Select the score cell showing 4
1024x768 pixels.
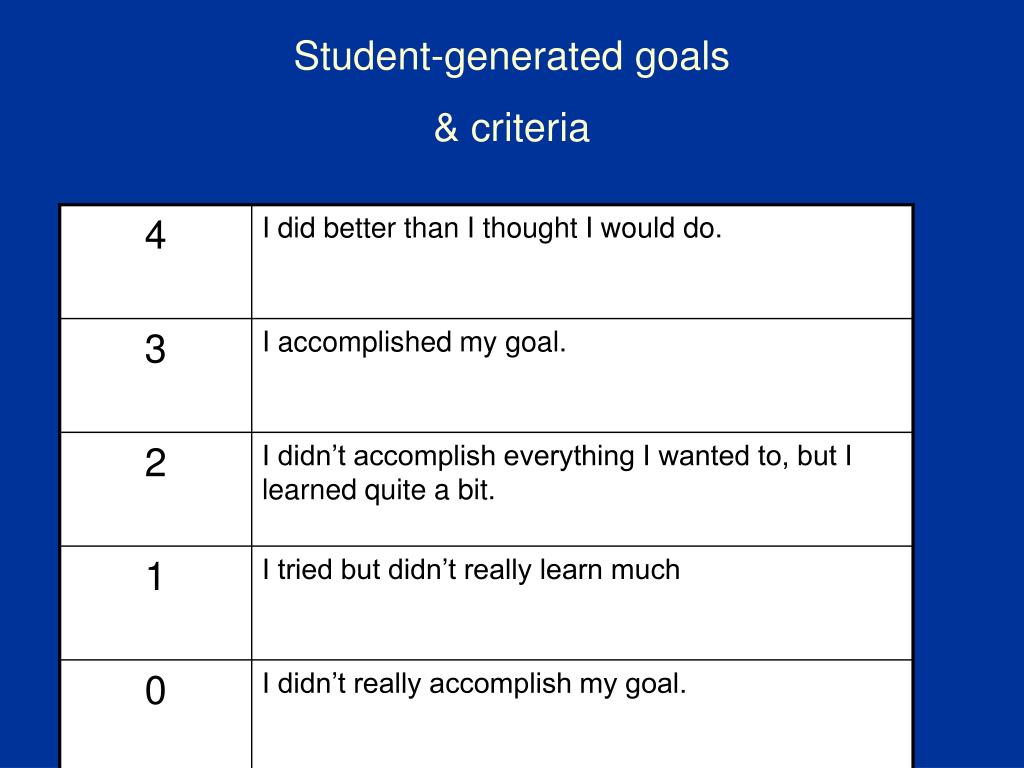tap(155, 262)
